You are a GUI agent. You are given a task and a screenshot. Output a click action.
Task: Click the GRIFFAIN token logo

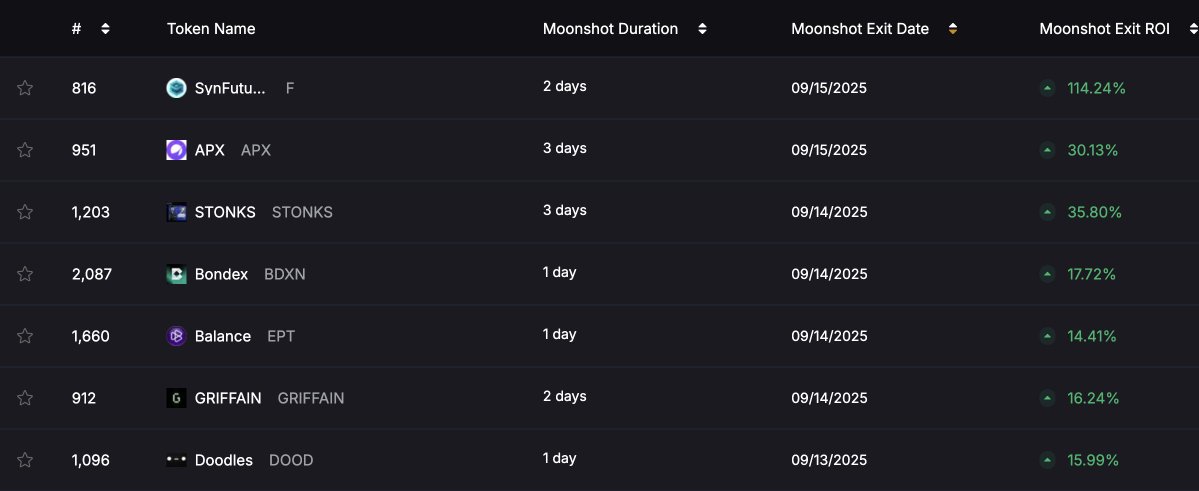[176, 398]
